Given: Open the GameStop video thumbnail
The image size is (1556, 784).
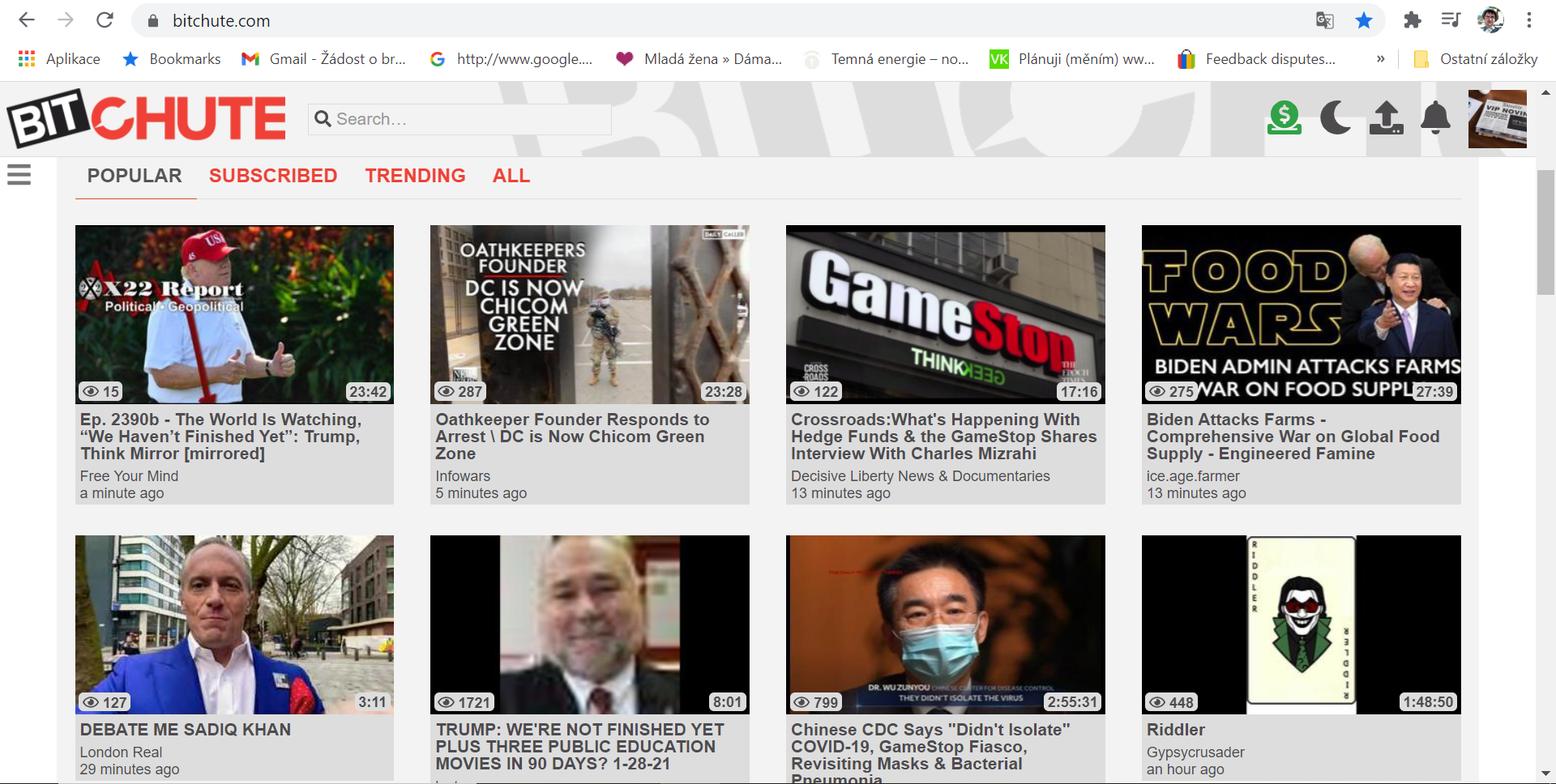Looking at the screenshot, I should click(946, 314).
